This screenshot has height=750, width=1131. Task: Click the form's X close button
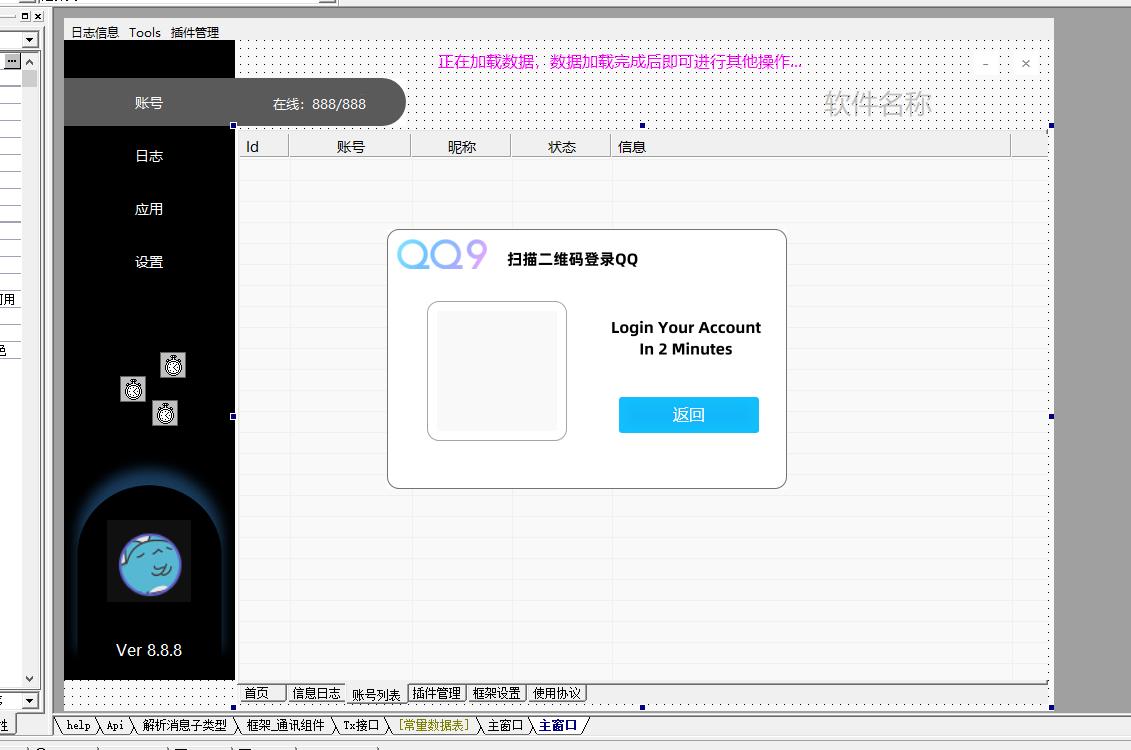tap(1026, 63)
